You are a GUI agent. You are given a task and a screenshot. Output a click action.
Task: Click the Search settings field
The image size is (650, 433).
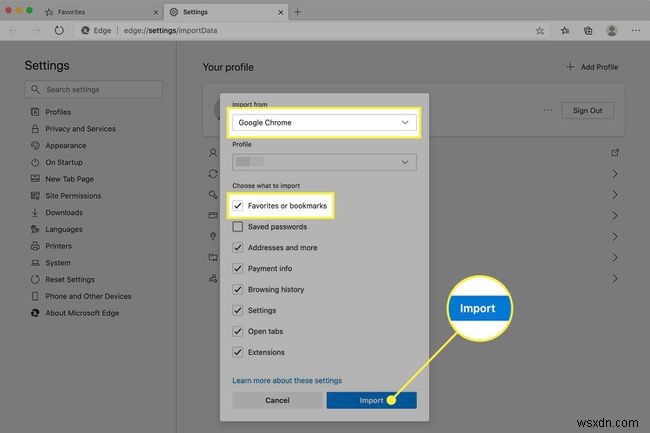94,90
